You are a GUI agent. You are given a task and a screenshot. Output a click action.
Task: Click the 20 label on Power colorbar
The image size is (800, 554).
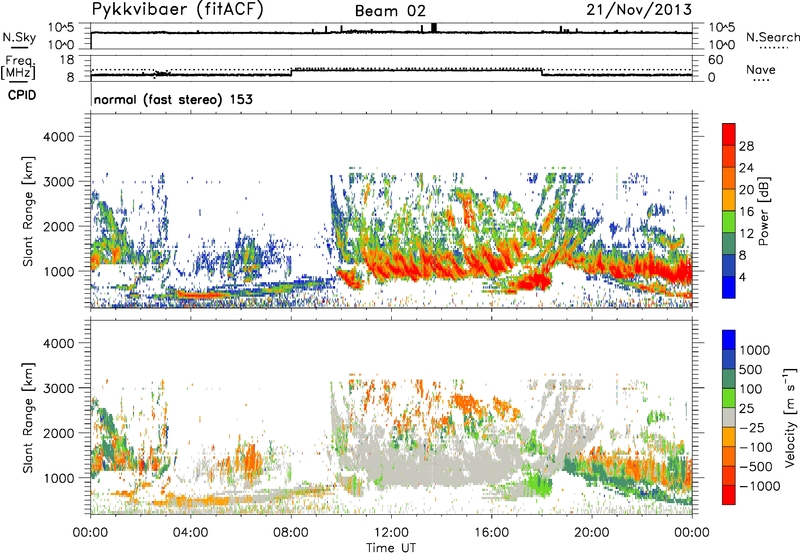[746, 190]
